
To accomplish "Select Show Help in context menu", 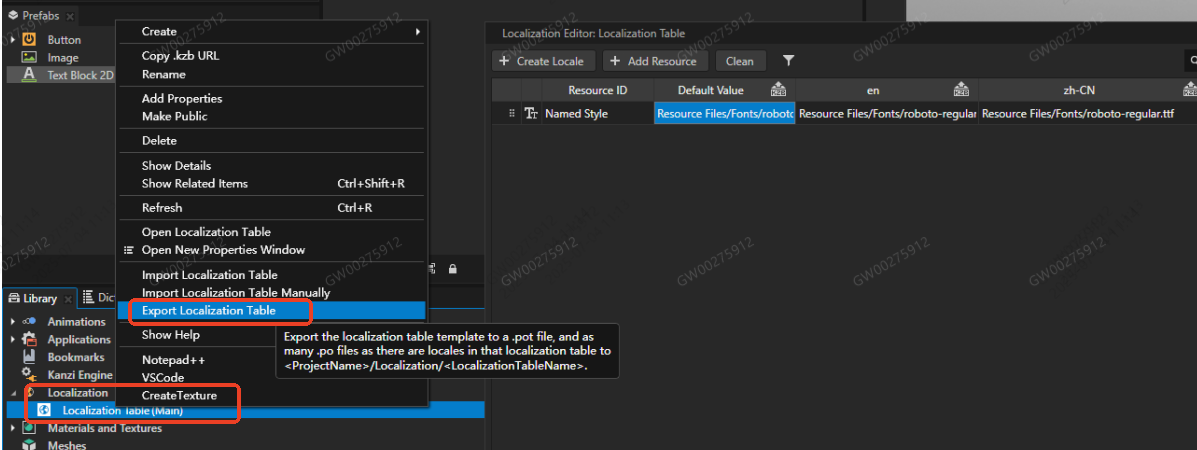I will 170,335.
